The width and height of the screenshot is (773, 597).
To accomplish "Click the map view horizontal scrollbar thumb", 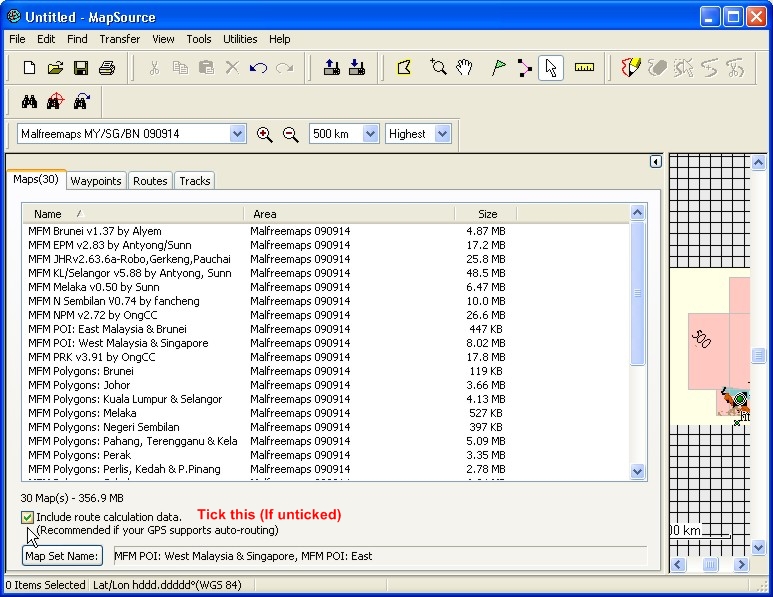I will [x=710, y=564].
